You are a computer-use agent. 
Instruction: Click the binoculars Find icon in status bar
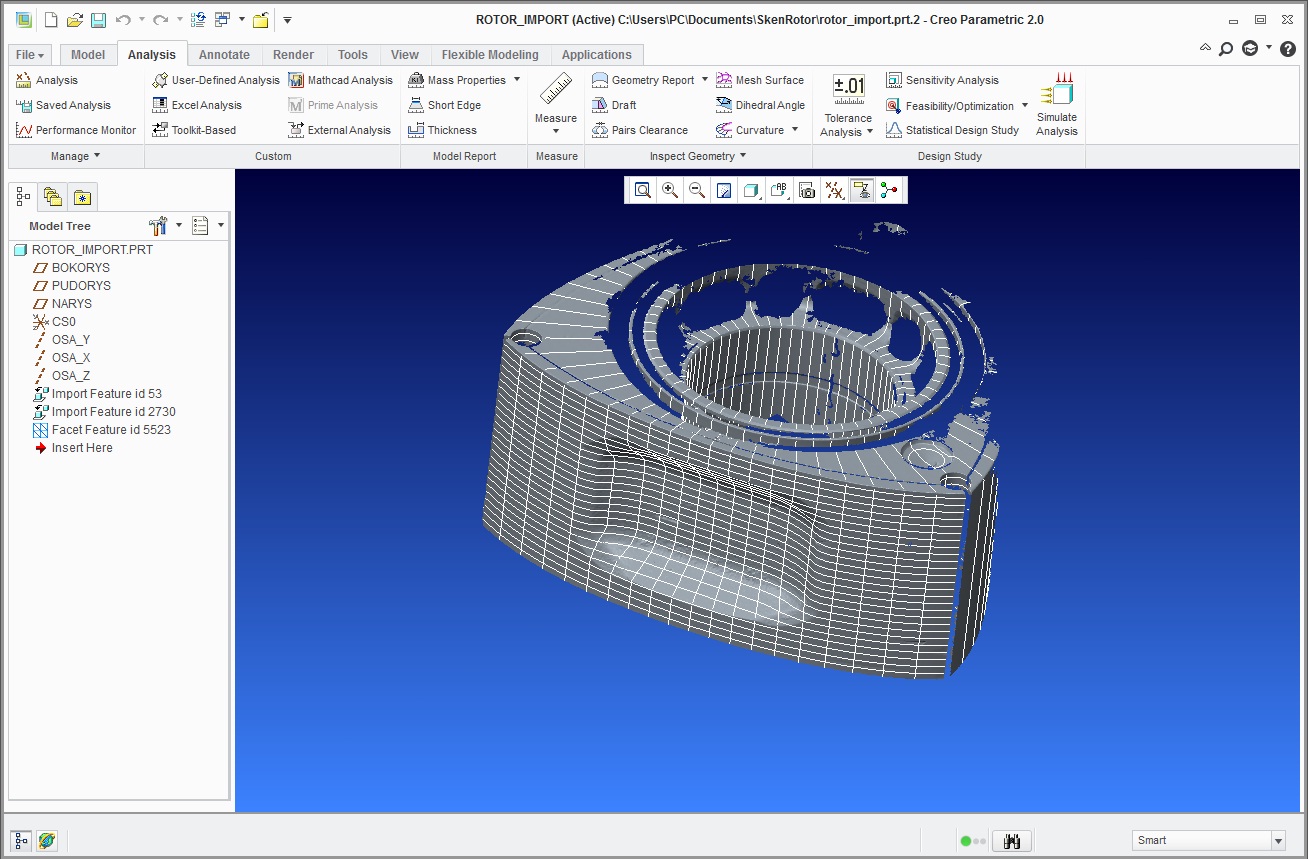[x=1012, y=841]
